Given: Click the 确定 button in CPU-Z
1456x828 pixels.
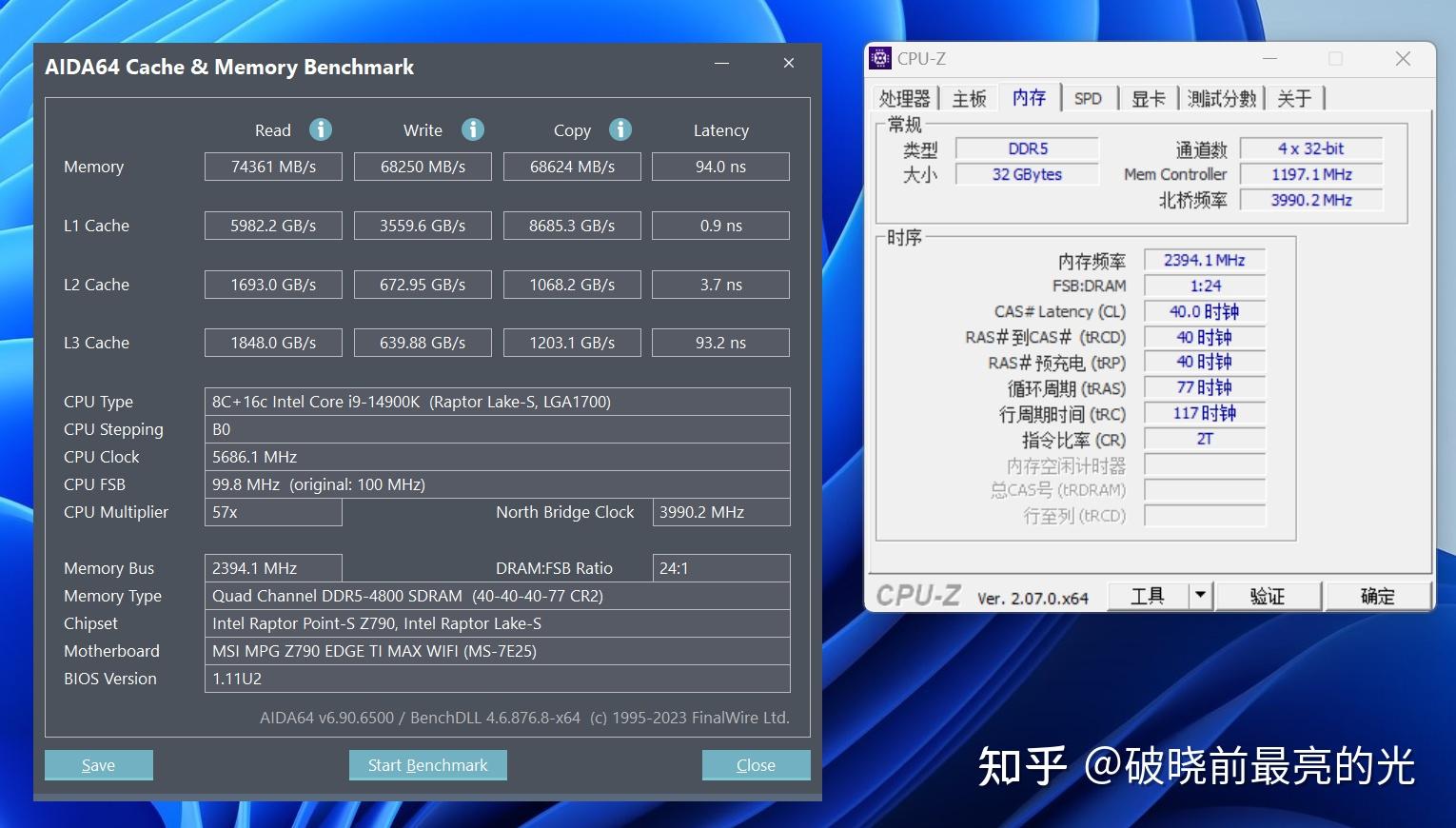Looking at the screenshot, I should 1378,596.
